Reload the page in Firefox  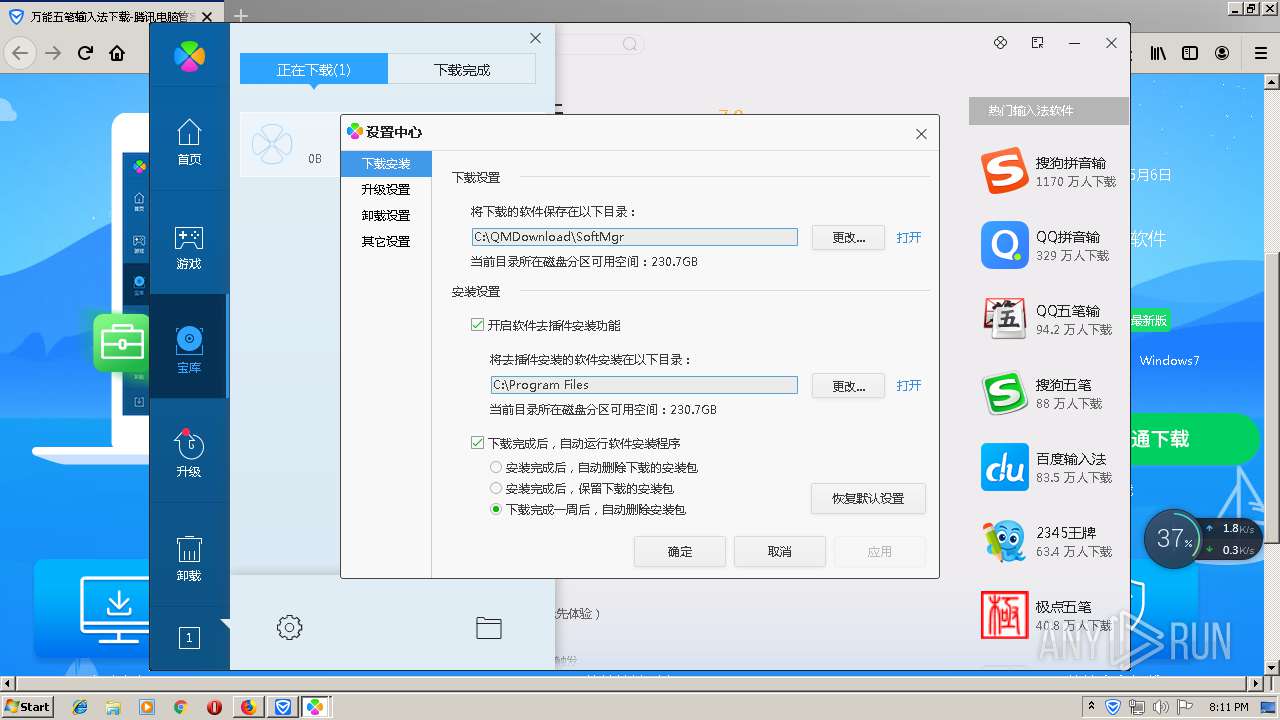(x=85, y=53)
